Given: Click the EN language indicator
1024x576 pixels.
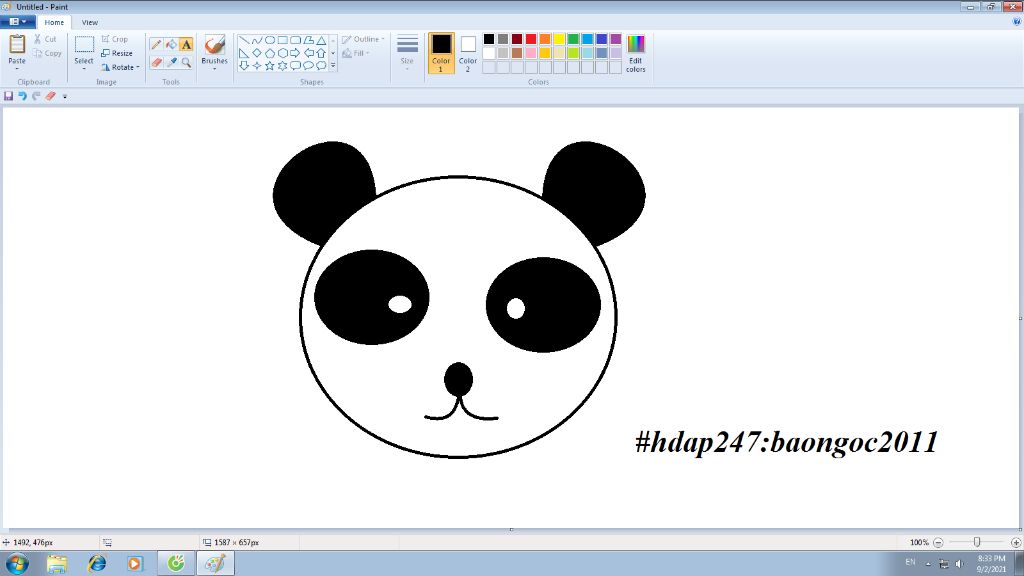Looking at the screenshot, I should pyautogui.click(x=910, y=562).
